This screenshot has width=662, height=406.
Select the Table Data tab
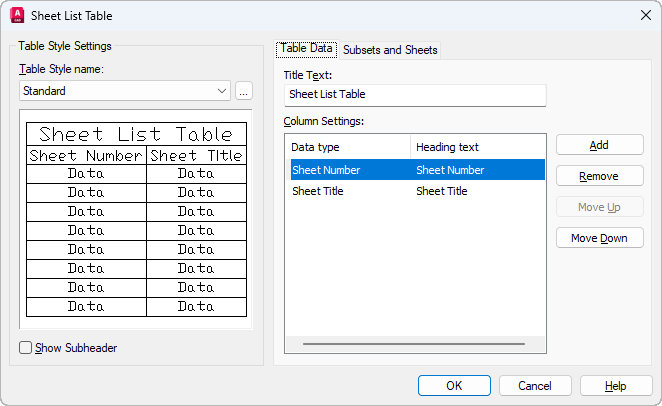pyautogui.click(x=306, y=49)
